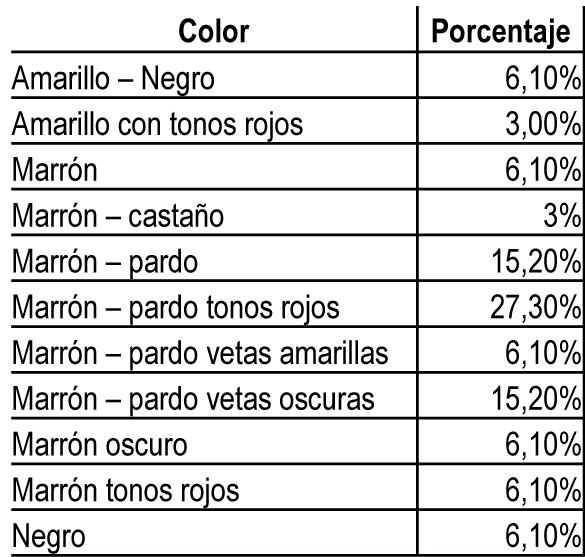Screen dimensions: 585x557
Task: Click the Negro row label
Action: (x=49, y=537)
